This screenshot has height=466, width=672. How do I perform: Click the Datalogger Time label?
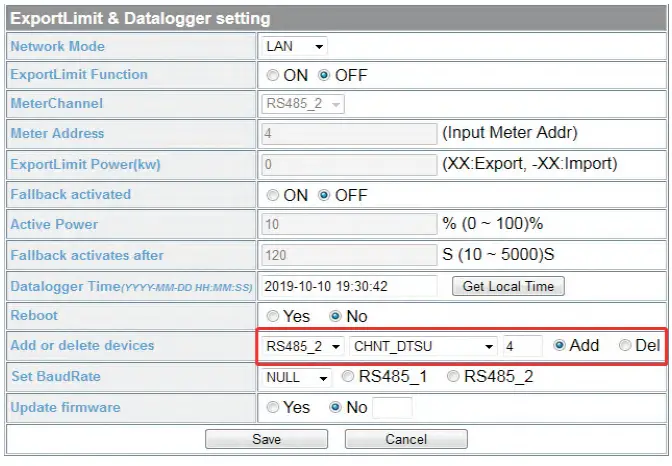132,286
